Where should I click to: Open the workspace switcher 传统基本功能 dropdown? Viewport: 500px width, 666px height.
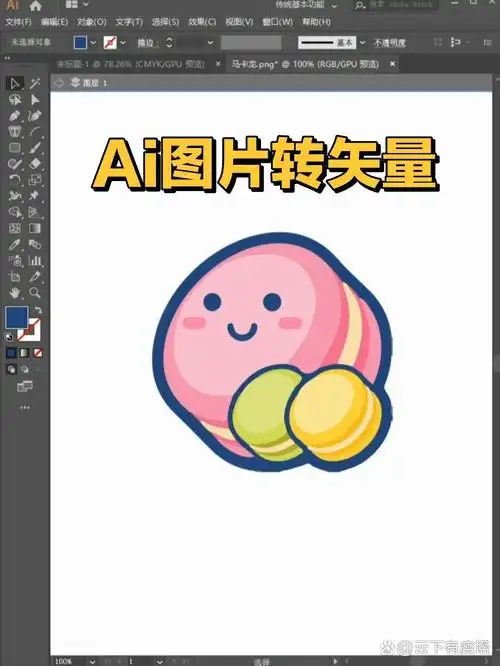click(306, 5)
